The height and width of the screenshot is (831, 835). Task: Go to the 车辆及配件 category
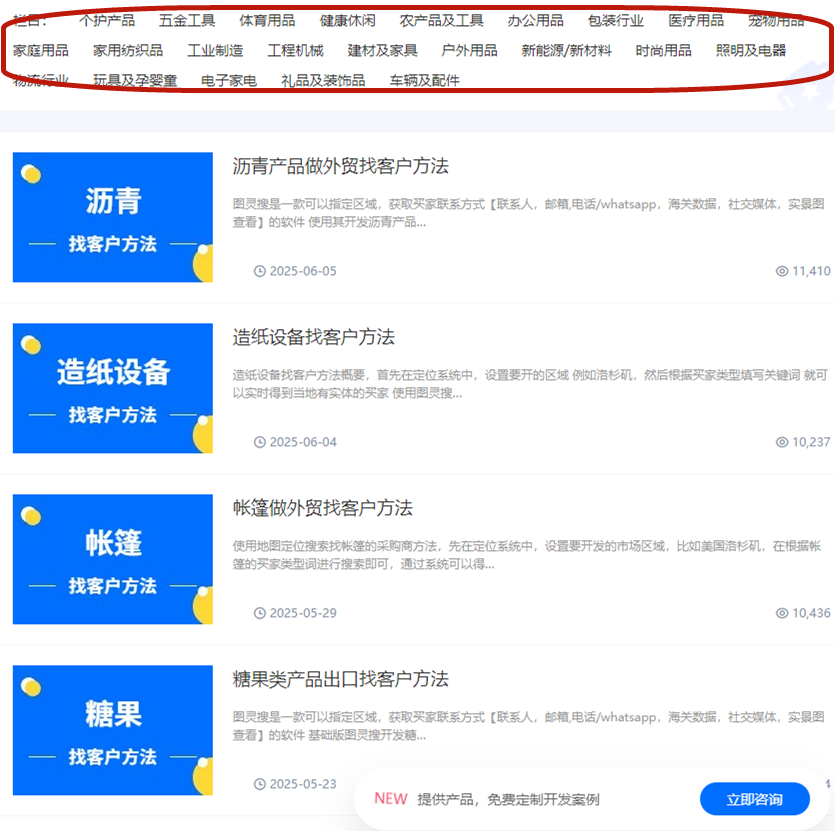424,80
